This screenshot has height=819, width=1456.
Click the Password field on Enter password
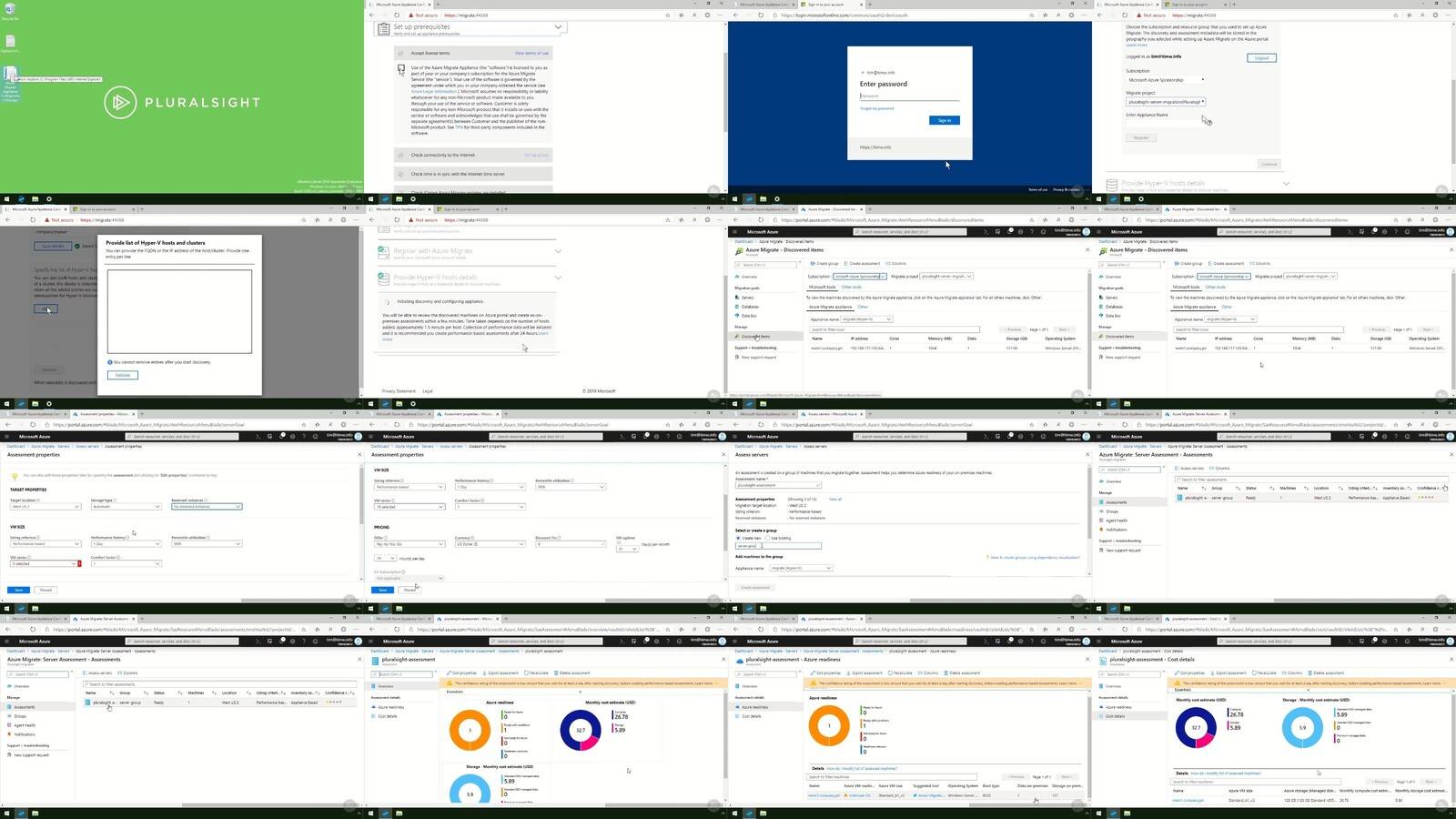[x=909, y=96]
